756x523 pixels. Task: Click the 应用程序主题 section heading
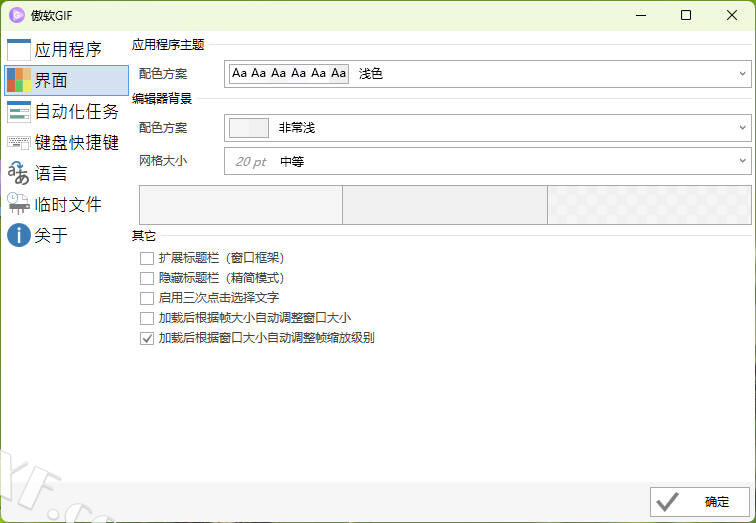(x=168, y=45)
